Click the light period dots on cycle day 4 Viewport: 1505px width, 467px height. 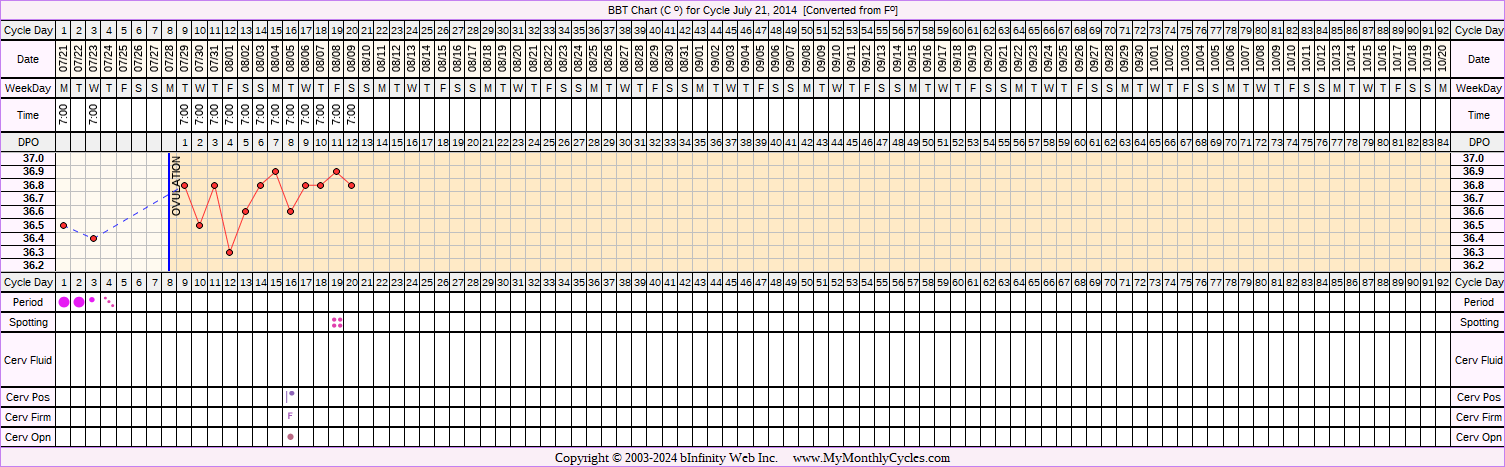click(109, 302)
